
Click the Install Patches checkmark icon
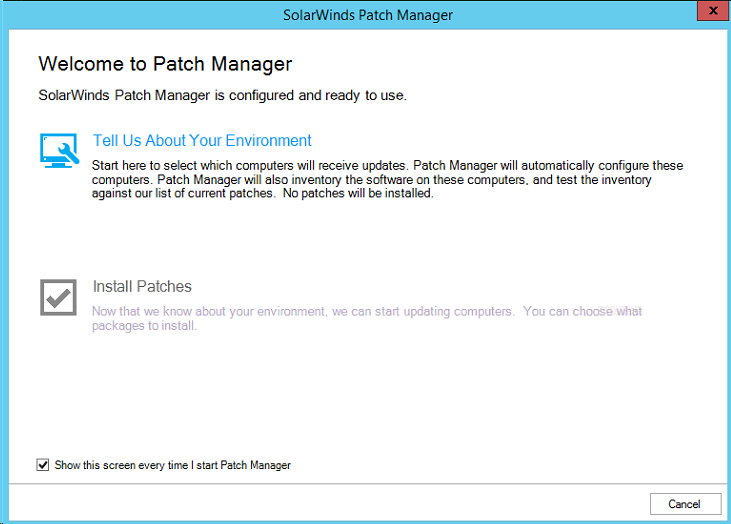point(58,297)
